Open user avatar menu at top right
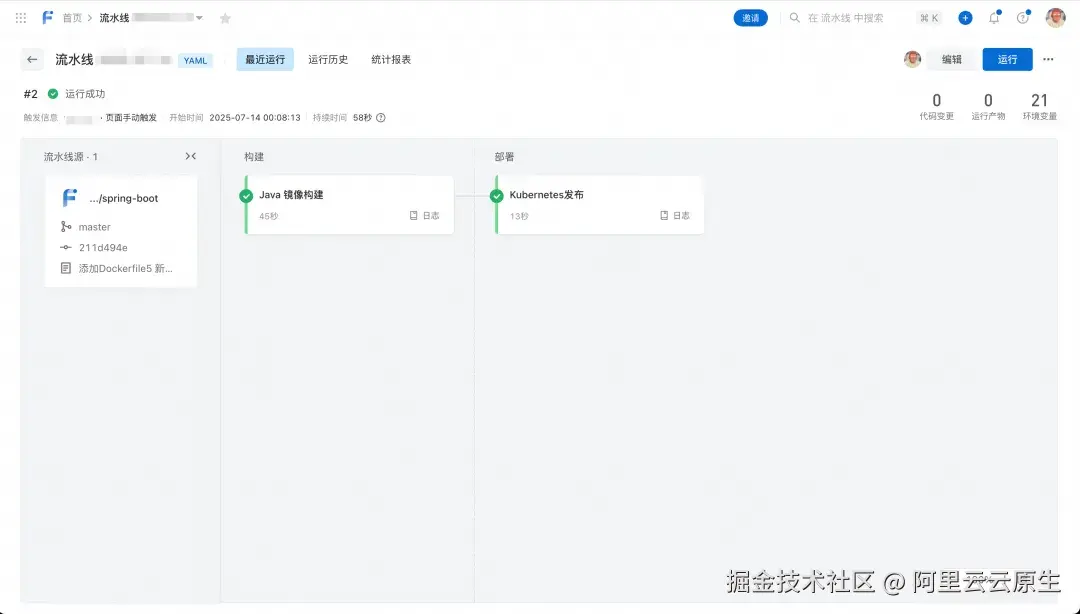 tap(1055, 18)
